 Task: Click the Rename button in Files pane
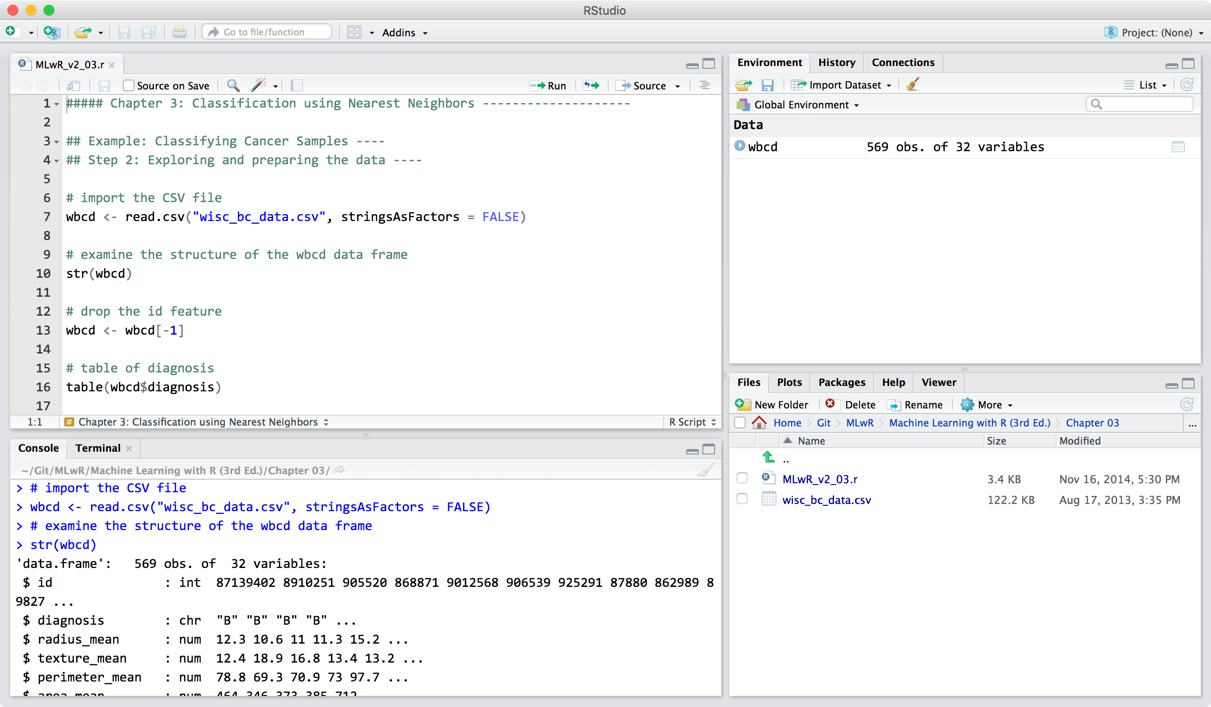915,405
